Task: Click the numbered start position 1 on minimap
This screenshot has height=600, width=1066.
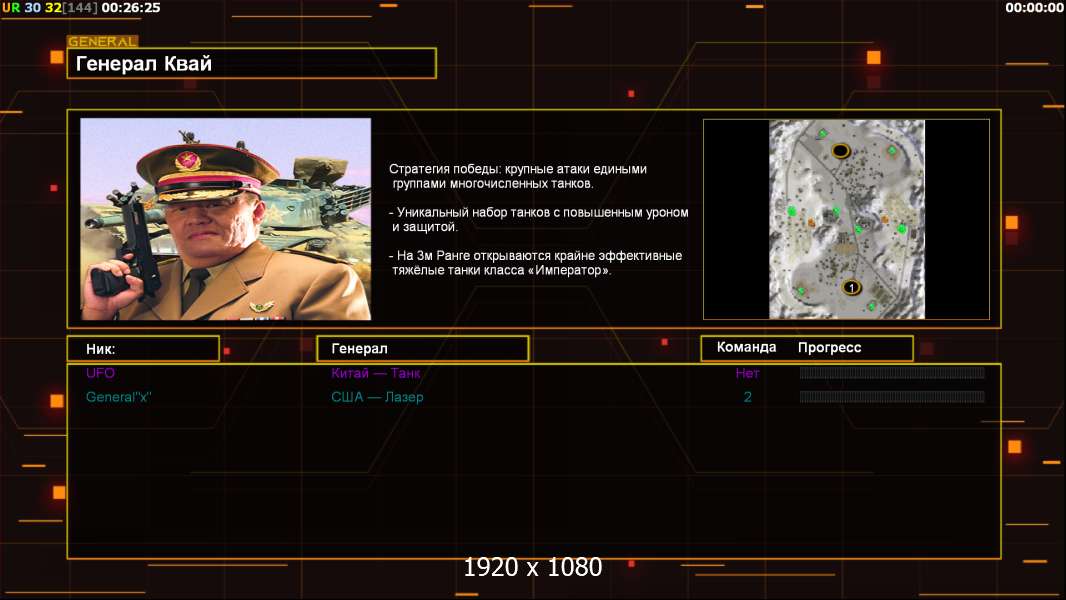Action: 850,288
